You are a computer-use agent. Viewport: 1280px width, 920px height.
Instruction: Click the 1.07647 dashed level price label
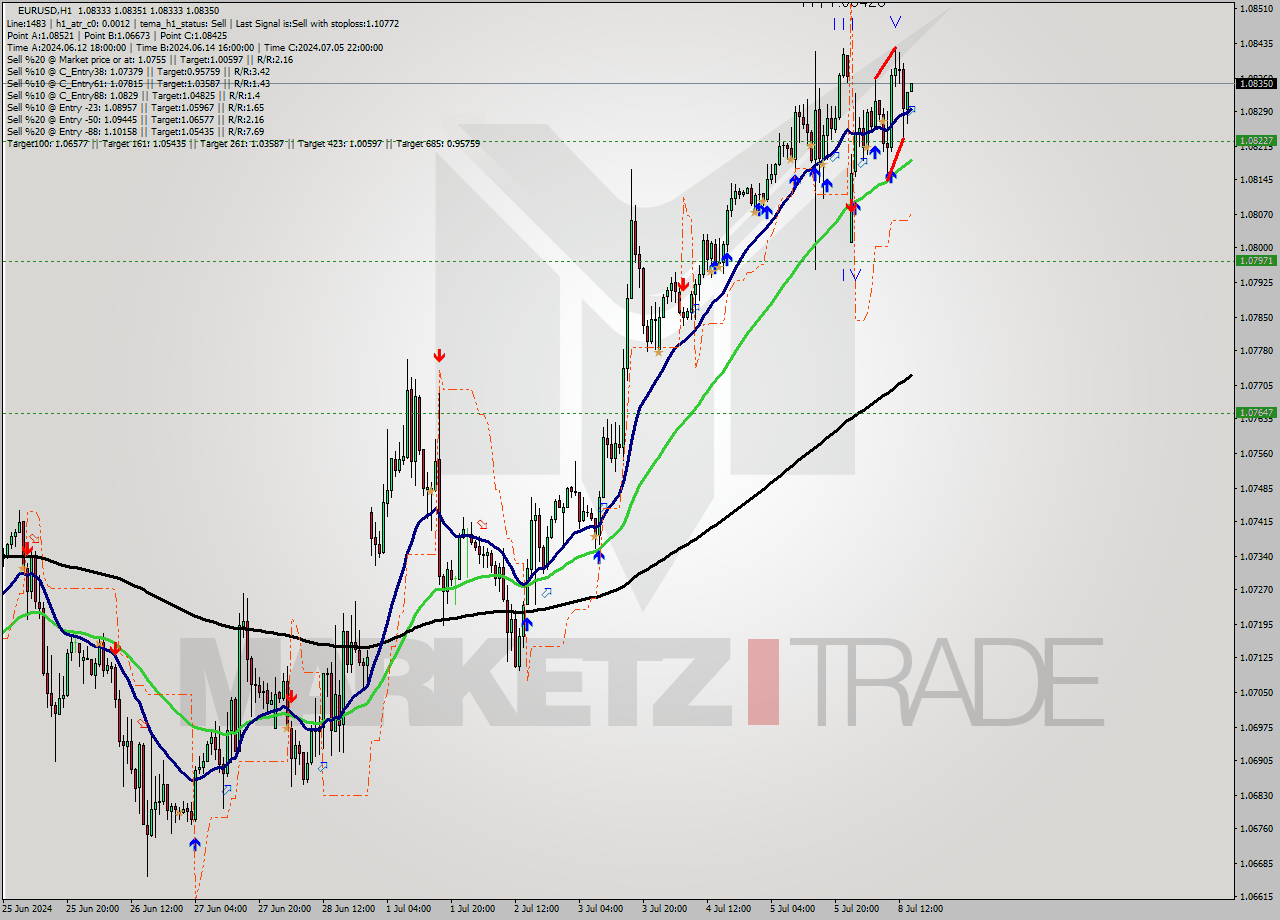(1255, 412)
